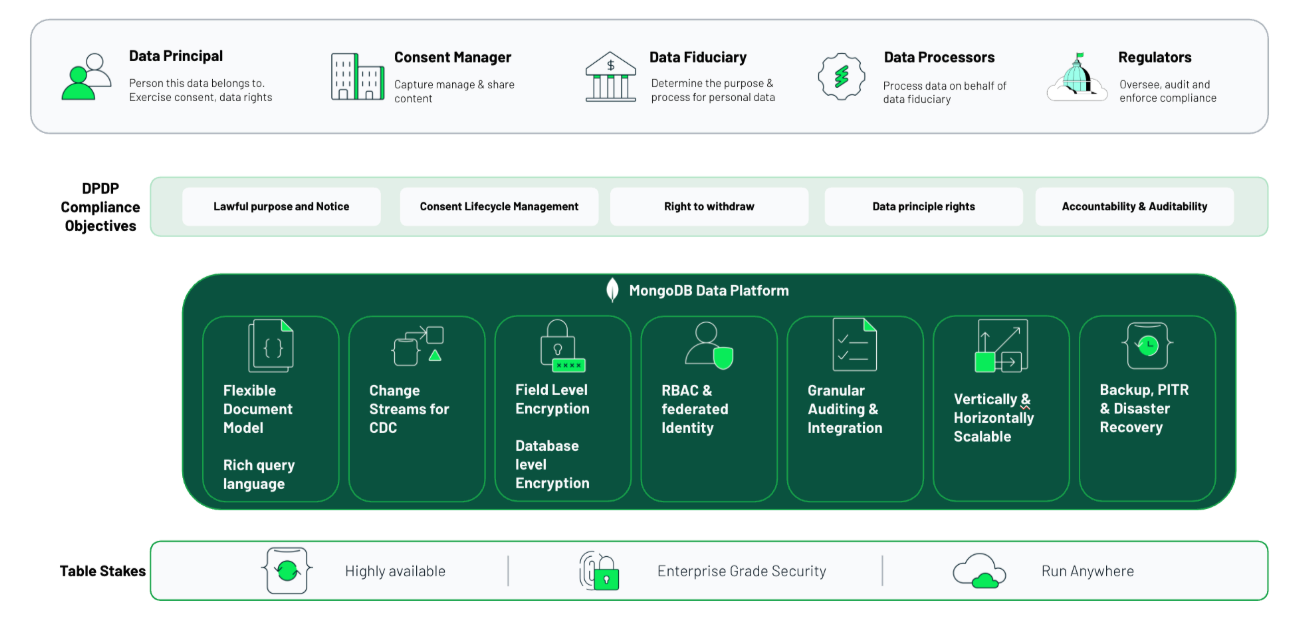Click the Data Fiduciary bank icon
This screenshot has height=620, width=1298.
611,77
